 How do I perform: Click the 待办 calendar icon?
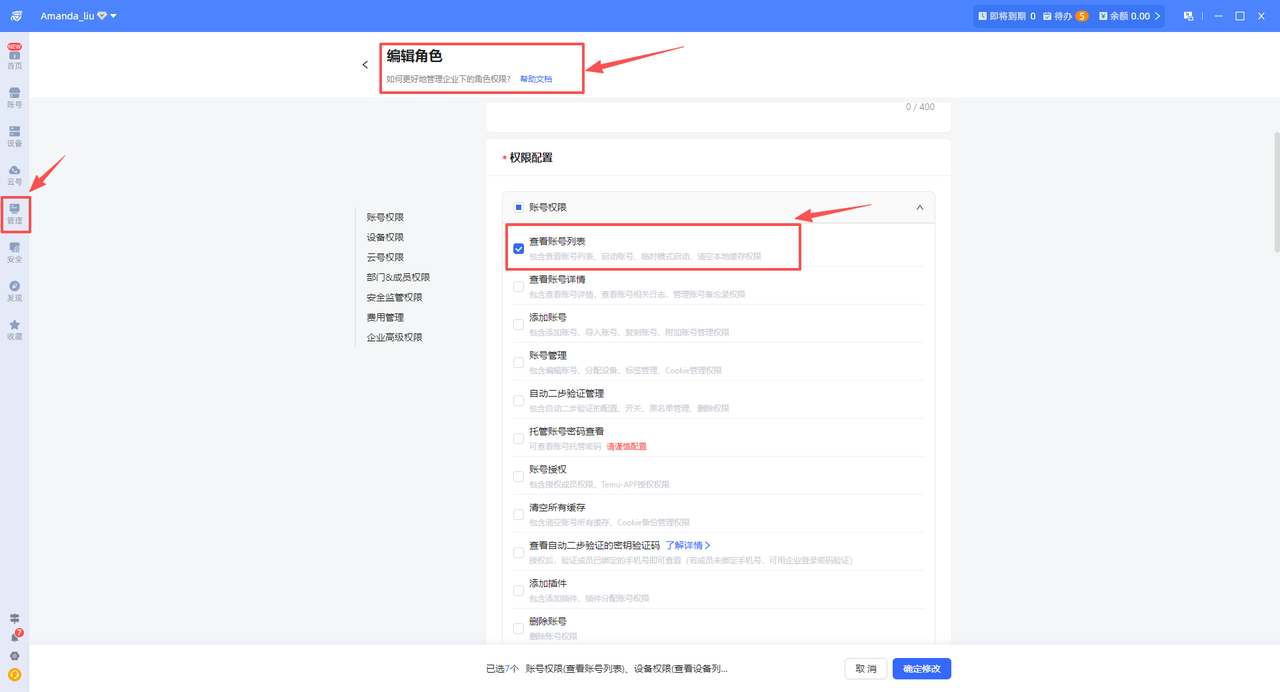(x=1047, y=16)
